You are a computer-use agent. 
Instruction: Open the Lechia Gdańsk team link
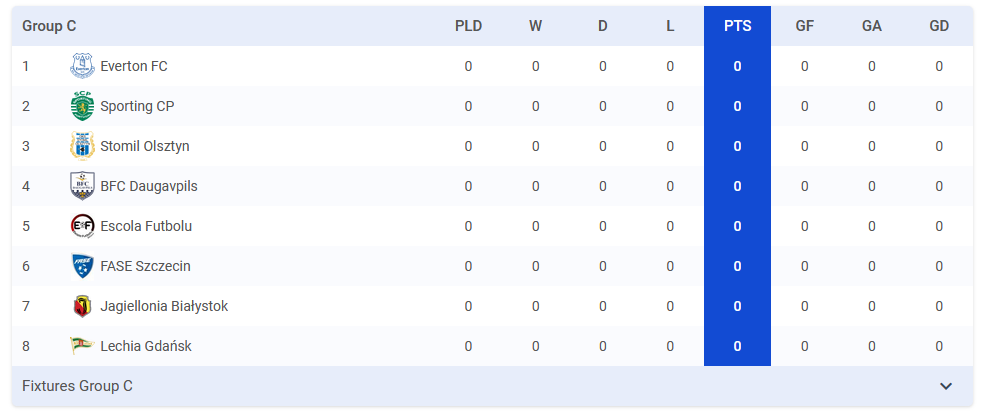[146, 346]
